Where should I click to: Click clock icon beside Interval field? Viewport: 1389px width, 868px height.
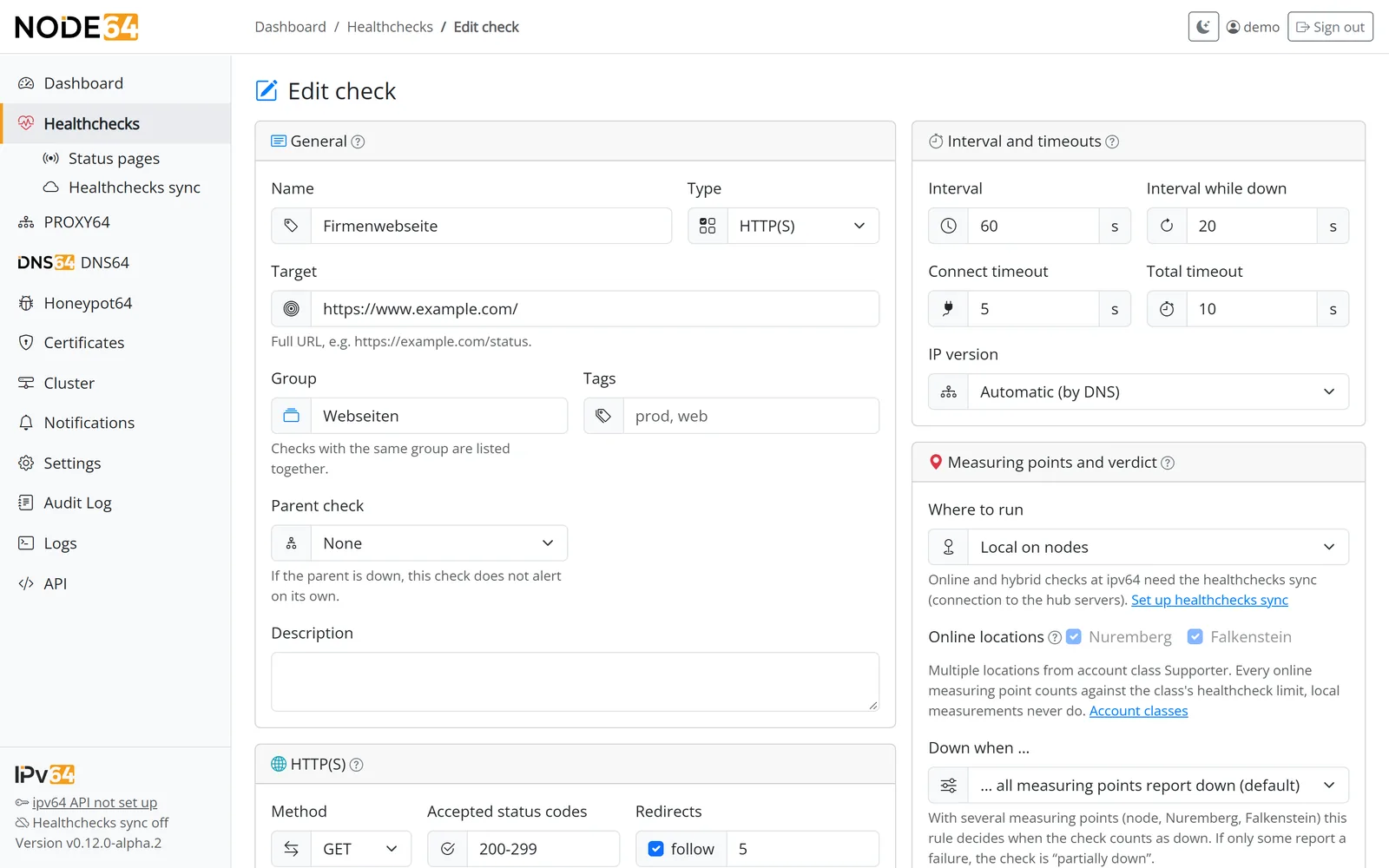tap(949, 226)
